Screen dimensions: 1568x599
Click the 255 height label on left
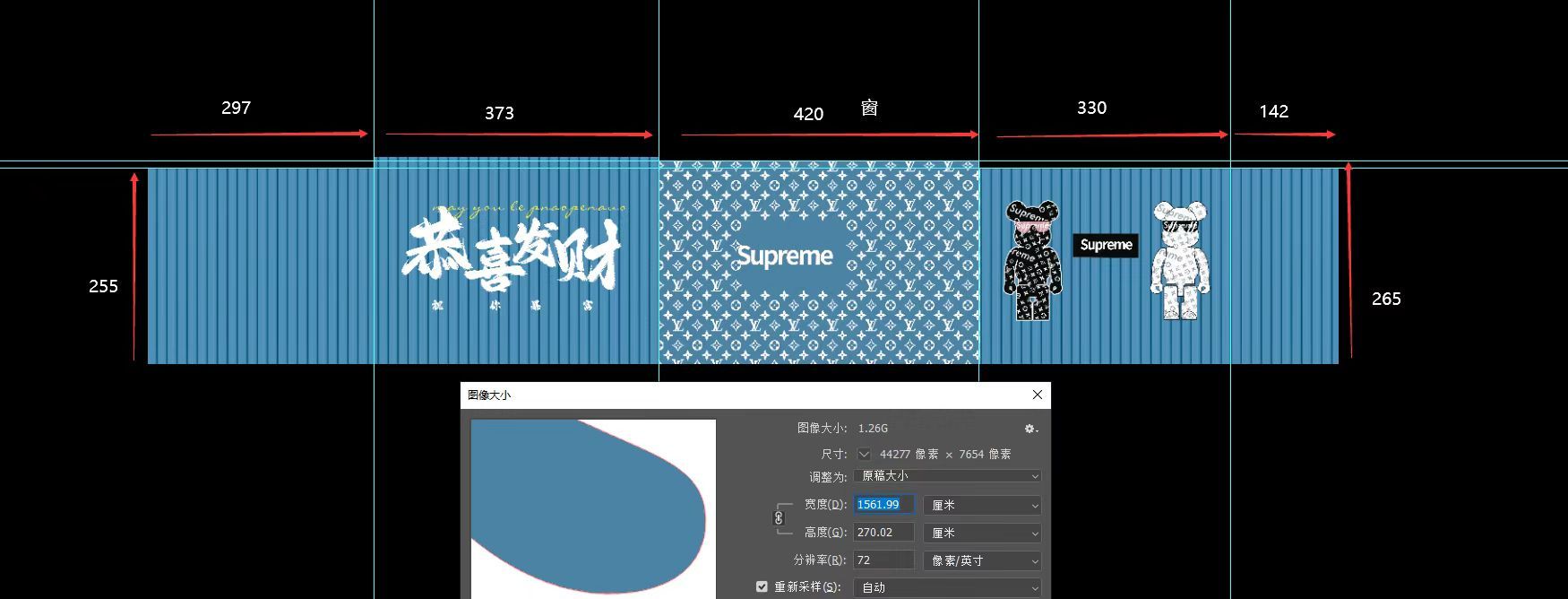point(103,286)
